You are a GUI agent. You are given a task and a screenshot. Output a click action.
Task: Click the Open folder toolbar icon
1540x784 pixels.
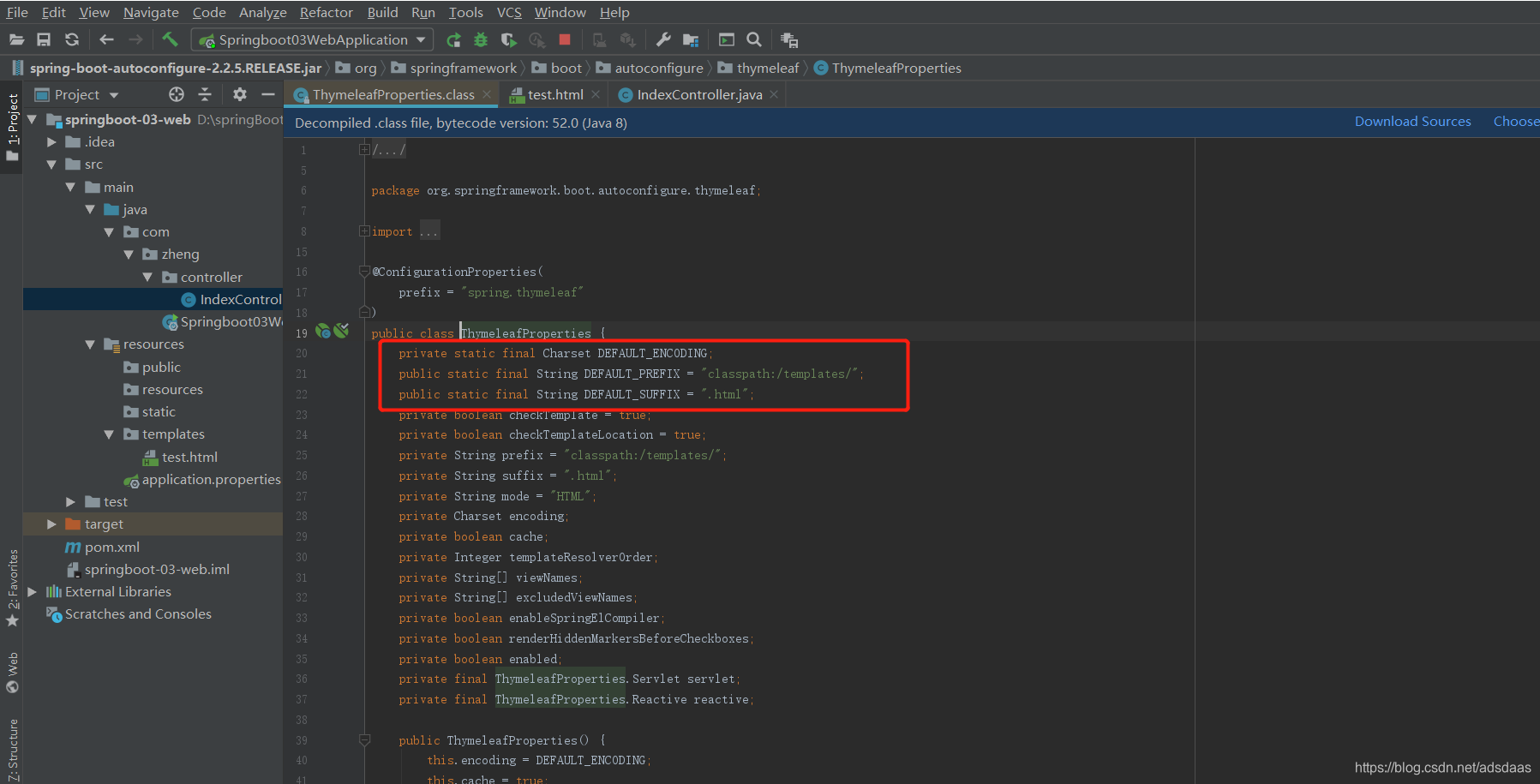click(16, 39)
